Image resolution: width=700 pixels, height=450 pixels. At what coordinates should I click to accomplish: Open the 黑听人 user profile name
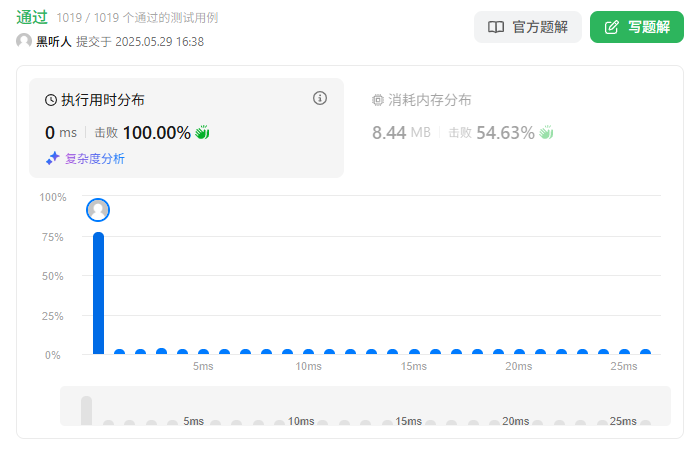tap(54, 42)
